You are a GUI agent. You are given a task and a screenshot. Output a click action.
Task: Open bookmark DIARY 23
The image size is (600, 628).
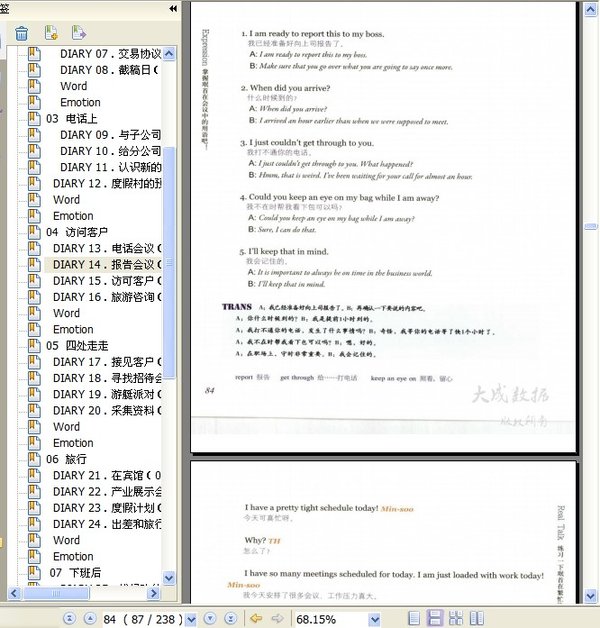click(x=107, y=508)
